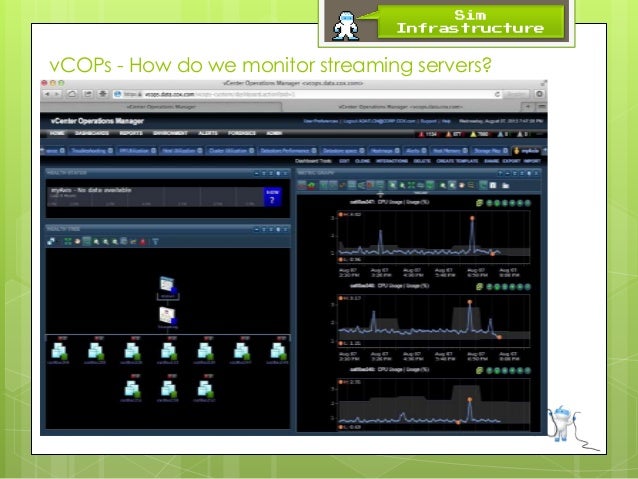Click the blue NOW health score box
The height and width of the screenshot is (479, 638).
(x=272, y=197)
